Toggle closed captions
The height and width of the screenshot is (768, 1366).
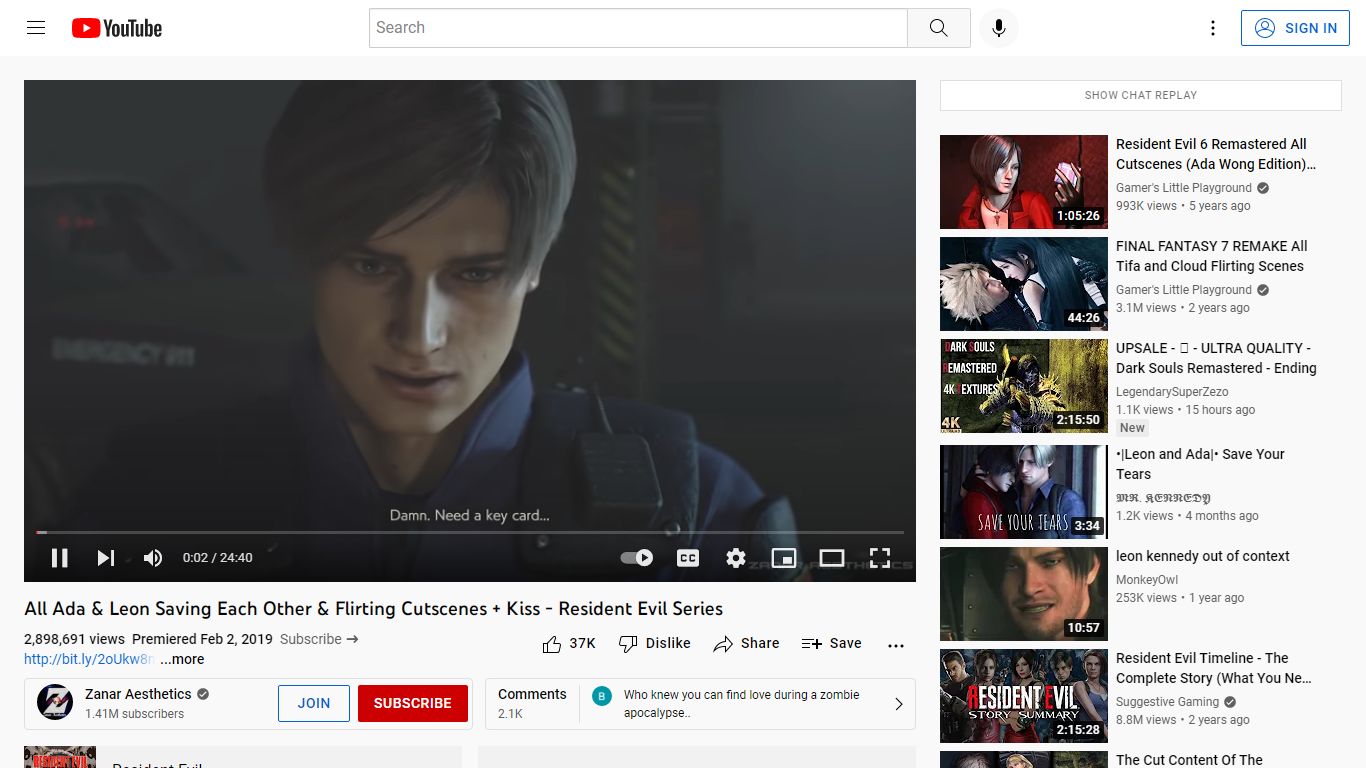[x=688, y=558]
